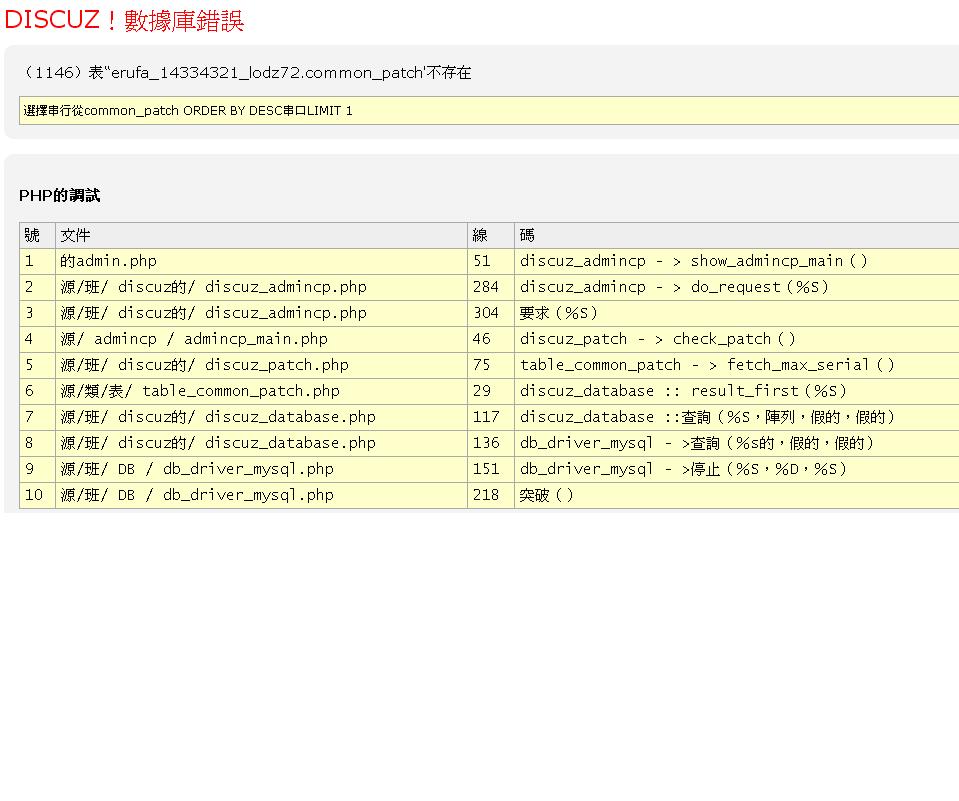Click the line number 304 cell
Screen dimensions: 959x801
(491, 313)
